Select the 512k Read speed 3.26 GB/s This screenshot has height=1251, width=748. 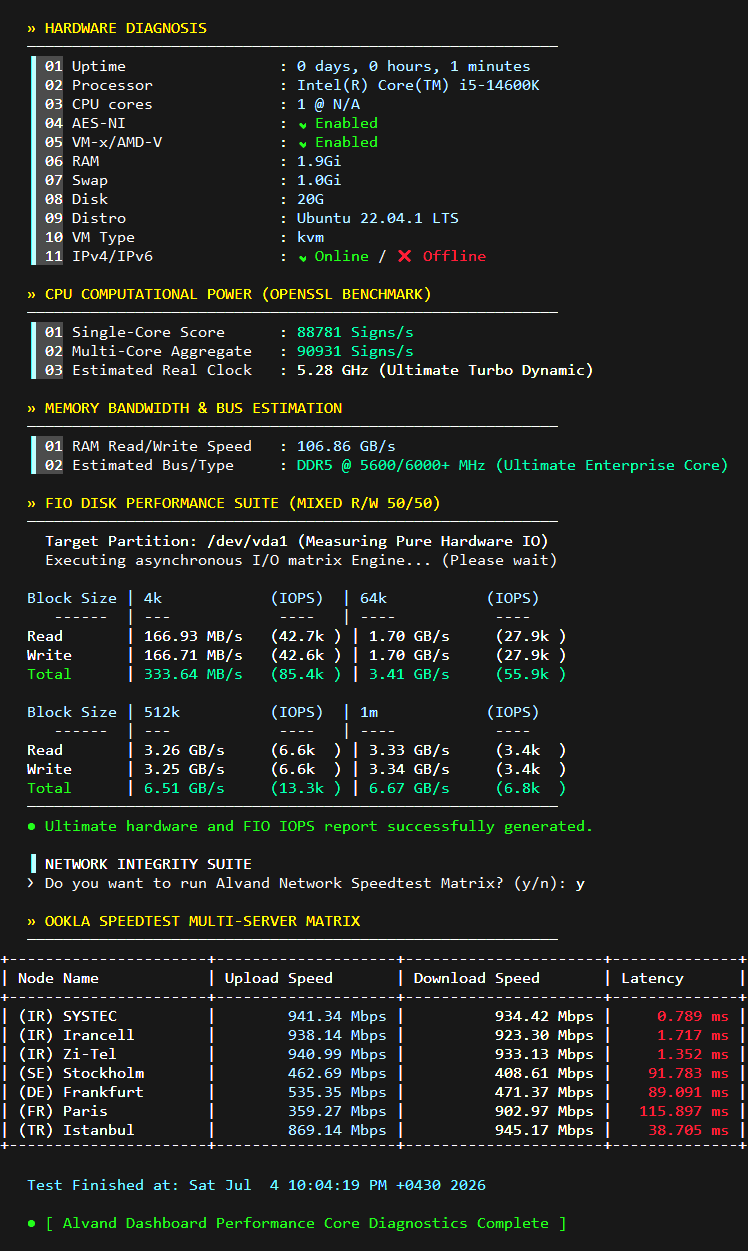[x=184, y=750]
